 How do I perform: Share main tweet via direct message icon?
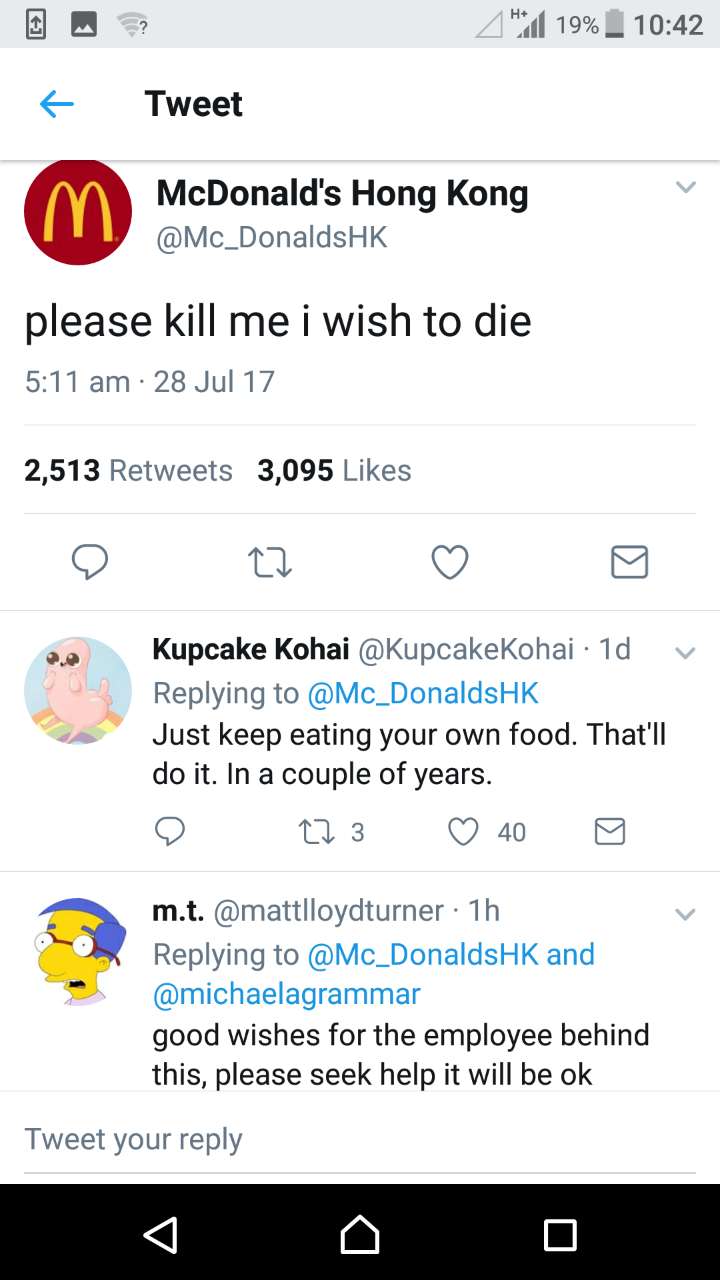[x=629, y=562]
